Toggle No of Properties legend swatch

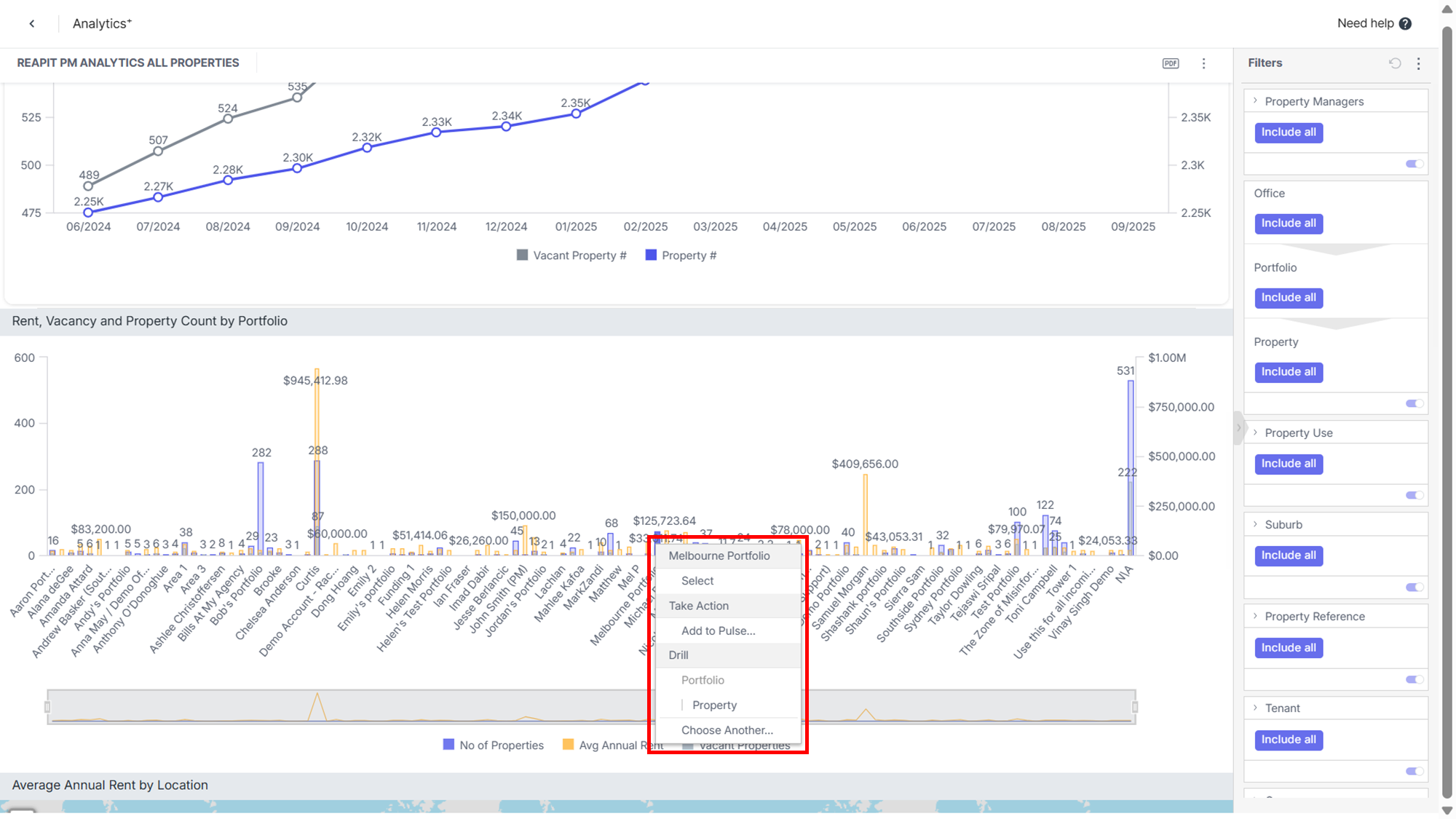coord(448,745)
